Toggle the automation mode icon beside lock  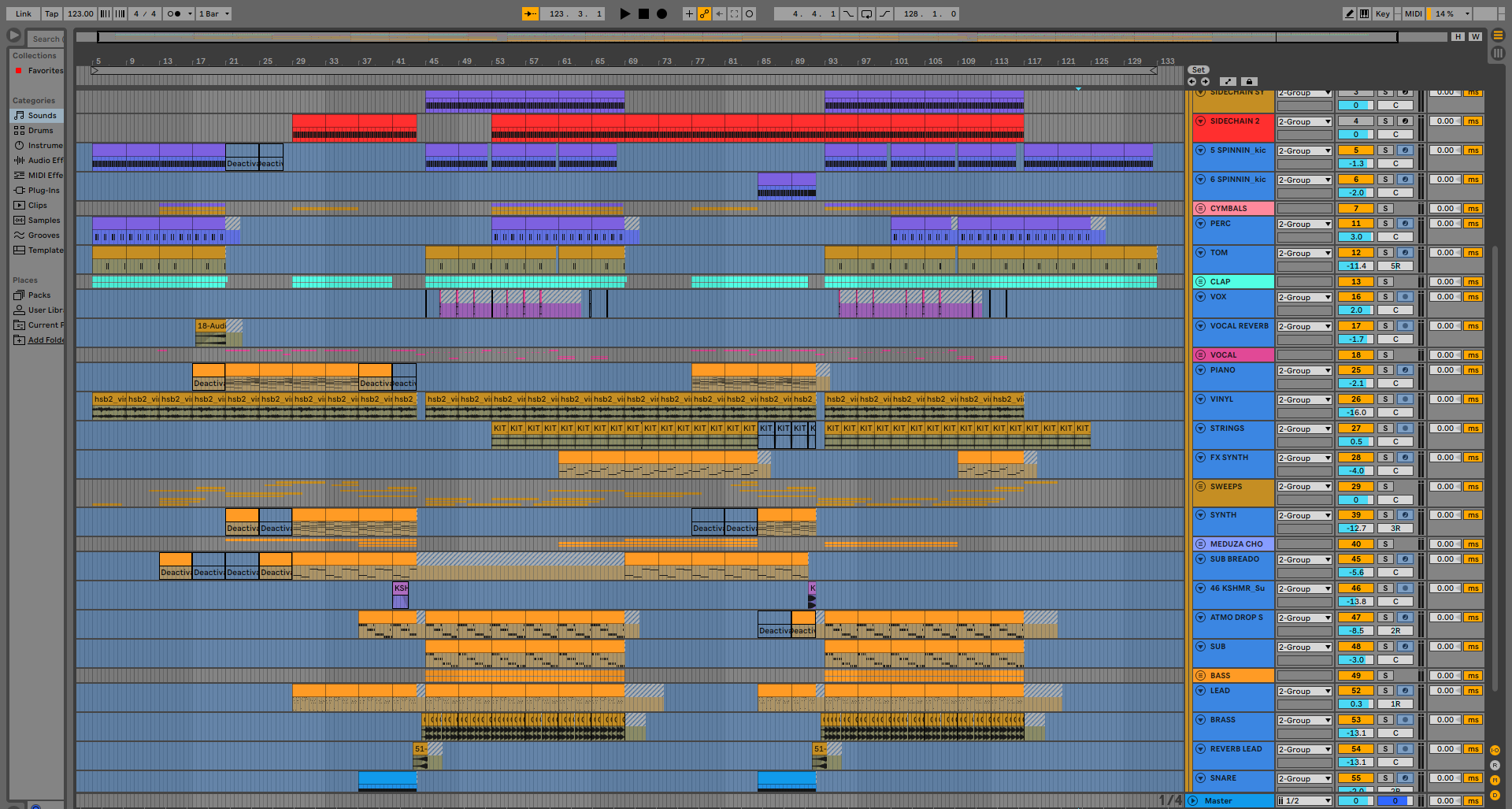point(1228,81)
